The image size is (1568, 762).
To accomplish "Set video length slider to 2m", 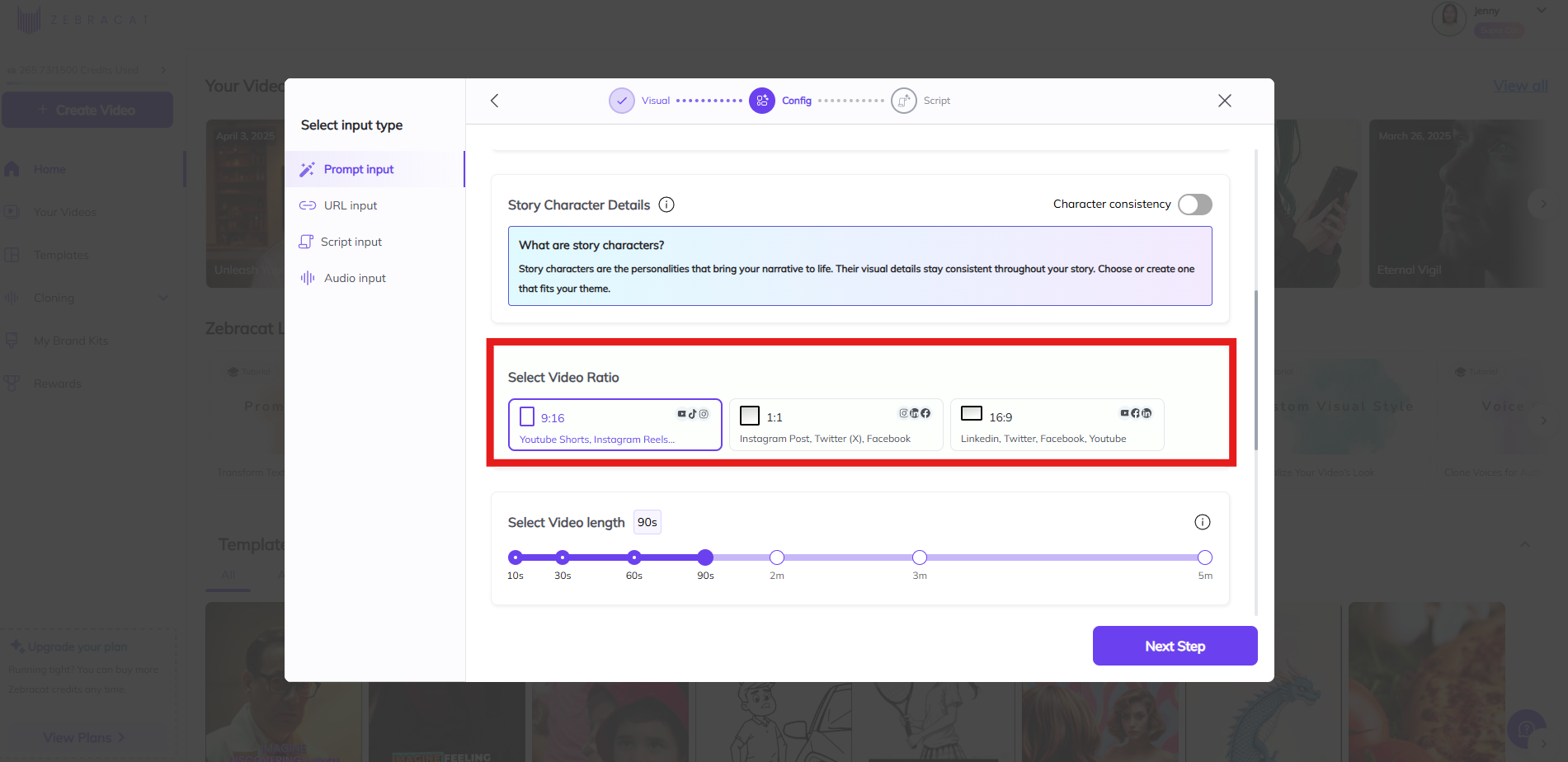I will pos(777,557).
